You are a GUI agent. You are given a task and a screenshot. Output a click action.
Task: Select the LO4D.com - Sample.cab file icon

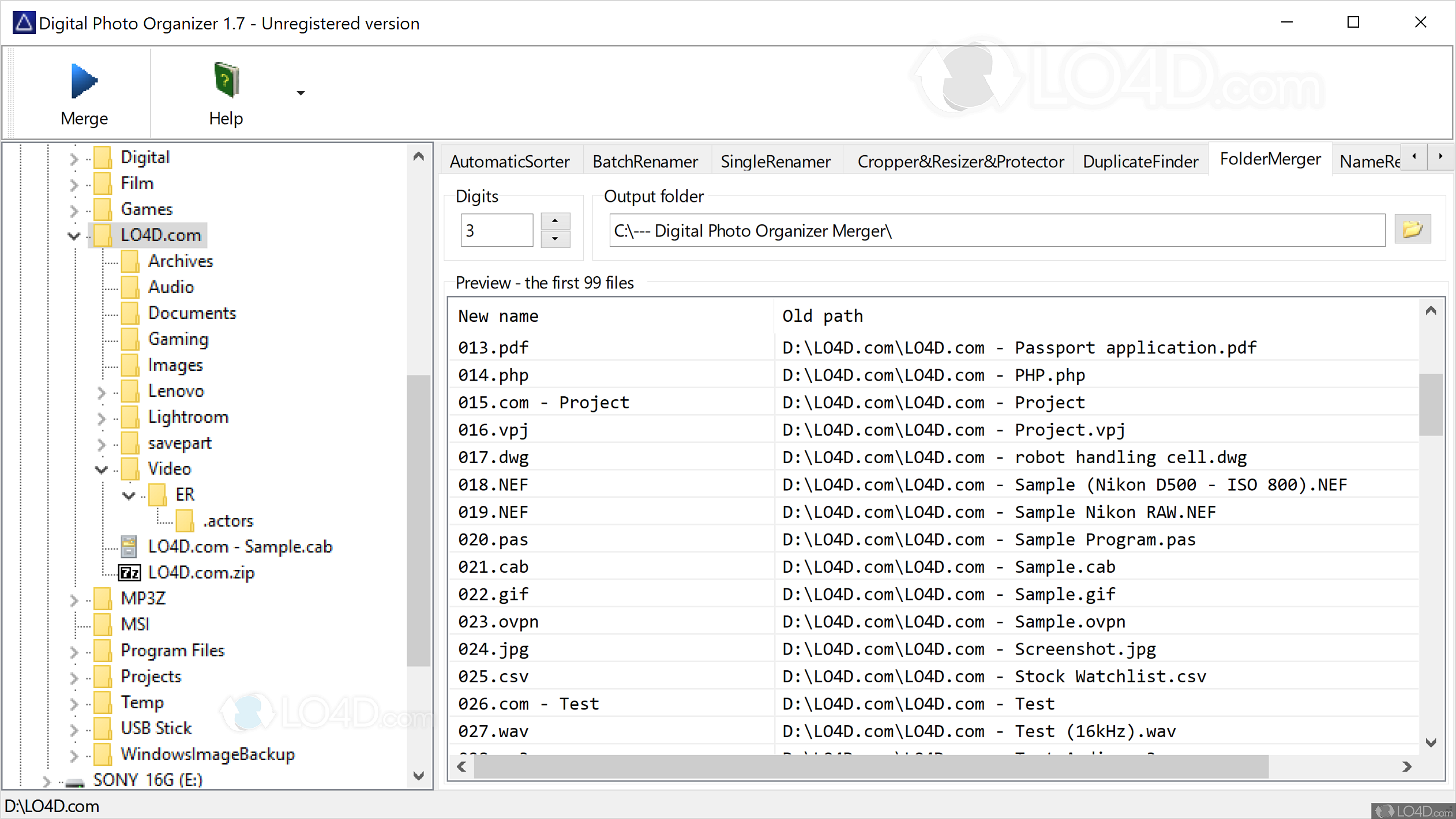click(129, 546)
